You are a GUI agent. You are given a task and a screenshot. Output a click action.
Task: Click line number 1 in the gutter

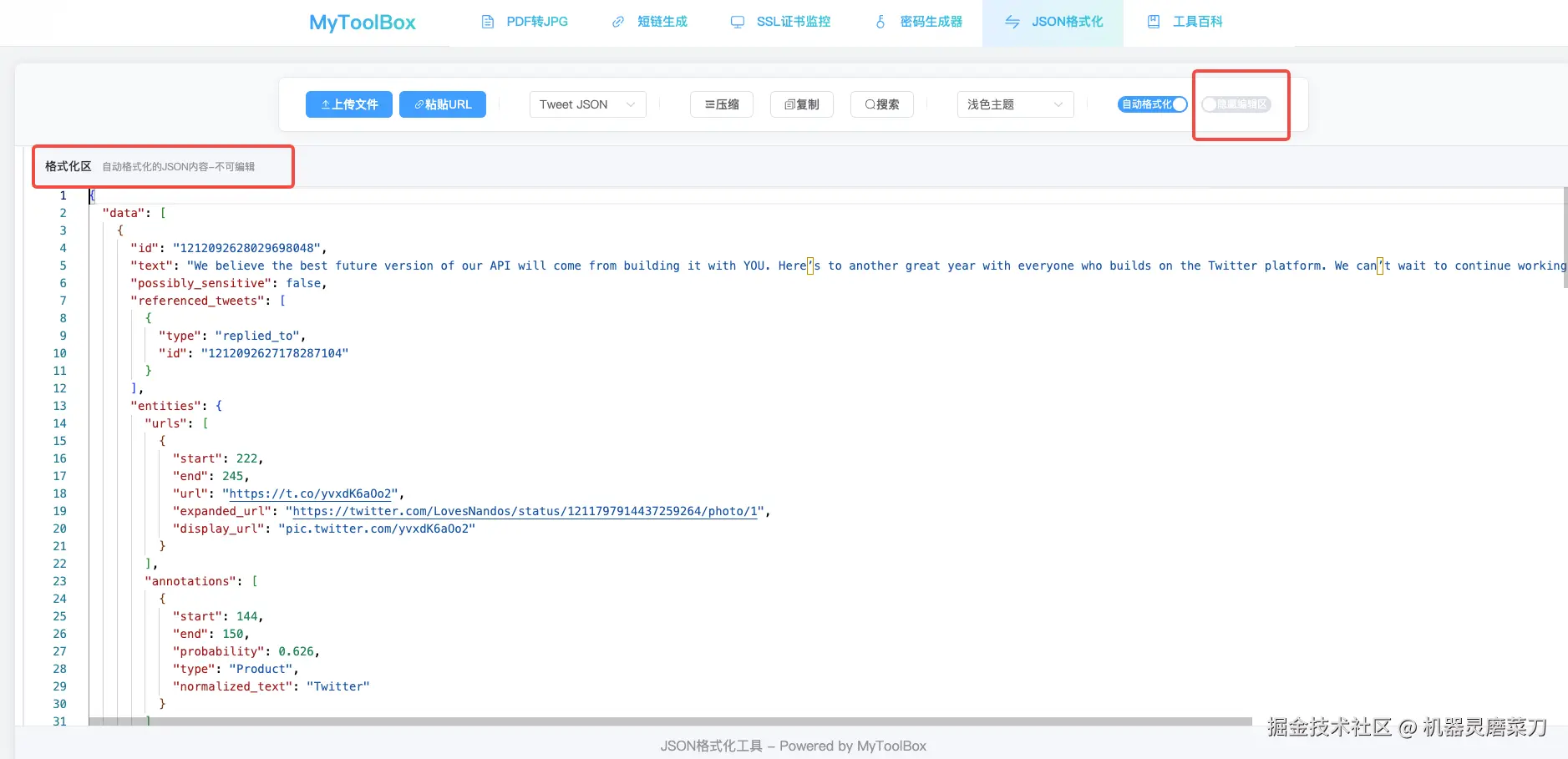point(63,195)
